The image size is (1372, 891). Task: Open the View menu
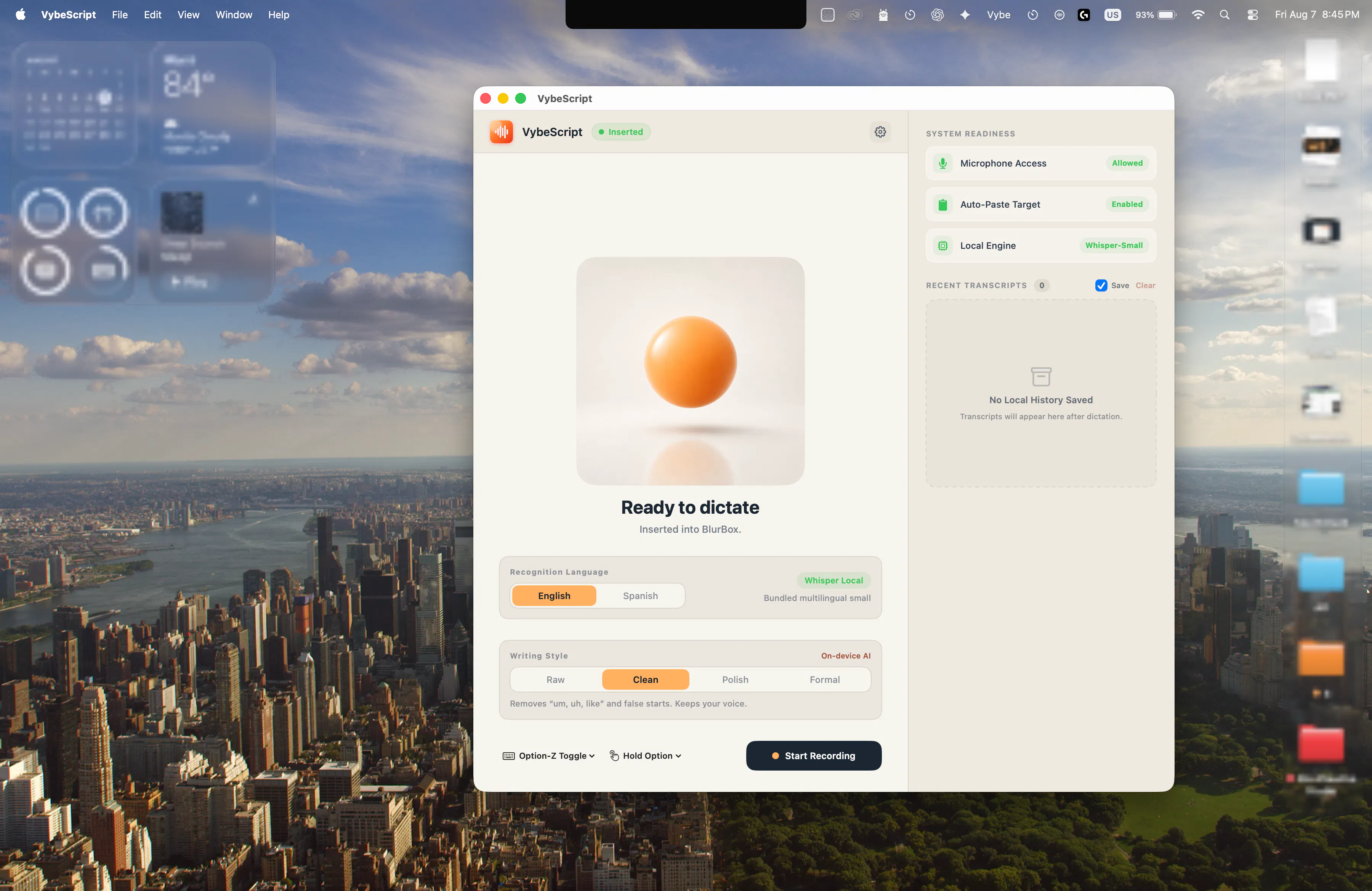(188, 14)
